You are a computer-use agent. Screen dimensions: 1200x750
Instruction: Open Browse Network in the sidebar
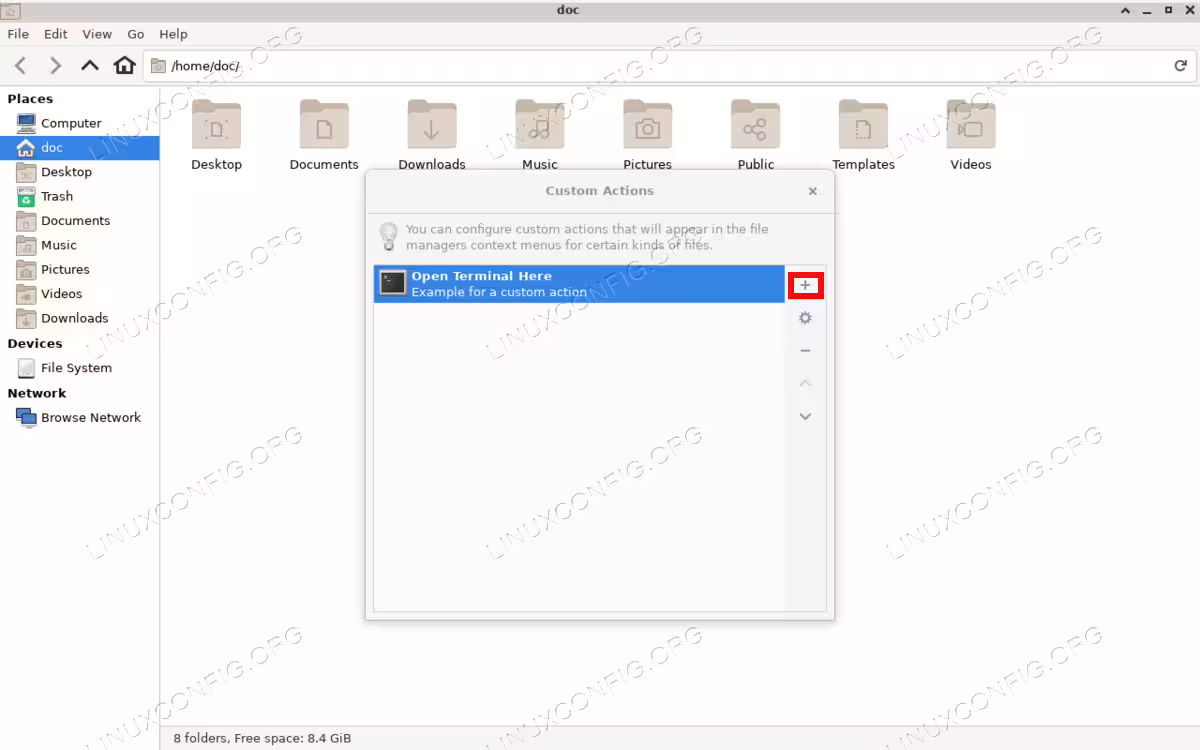(80, 418)
